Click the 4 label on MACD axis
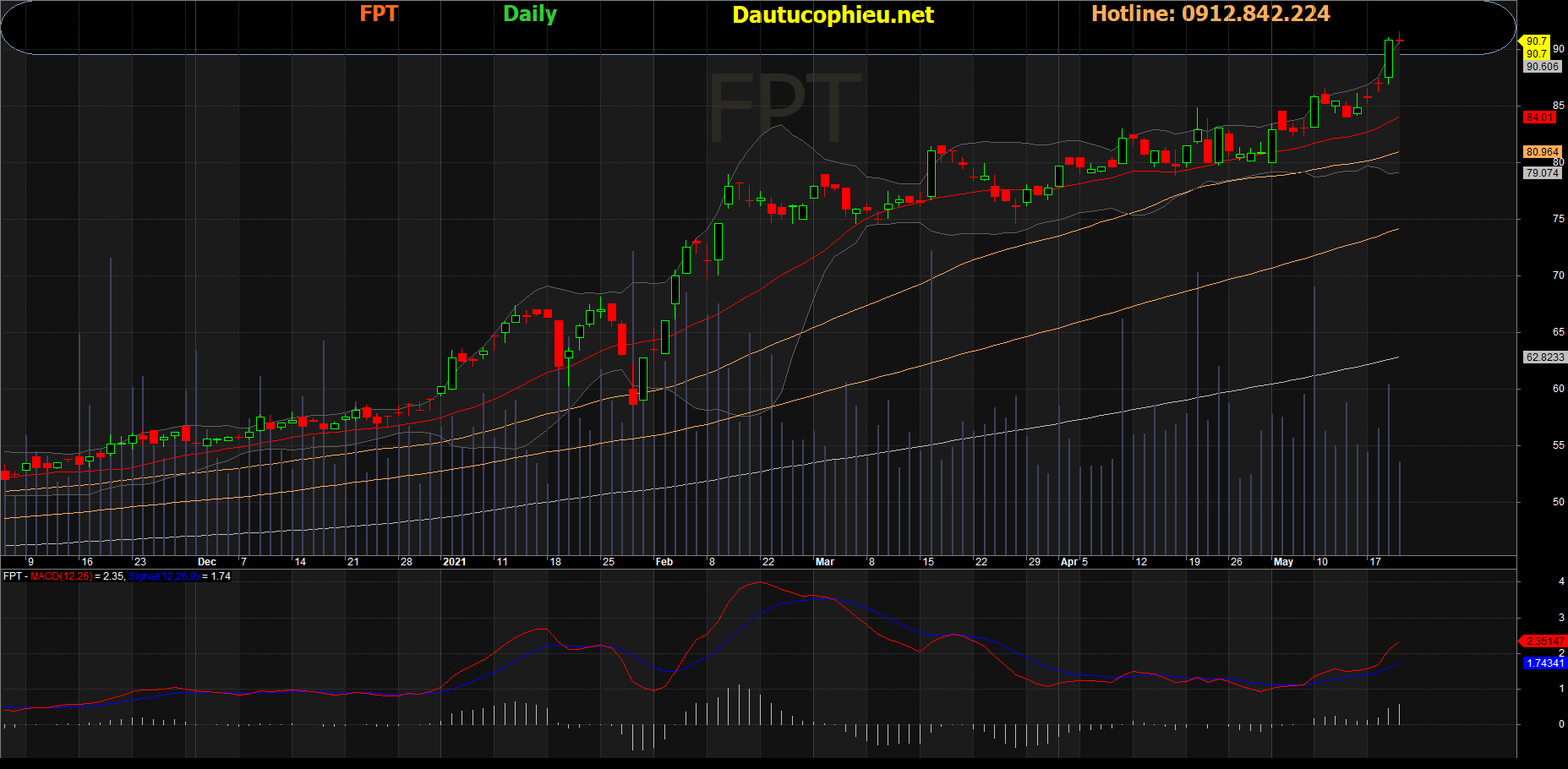 (x=1561, y=581)
